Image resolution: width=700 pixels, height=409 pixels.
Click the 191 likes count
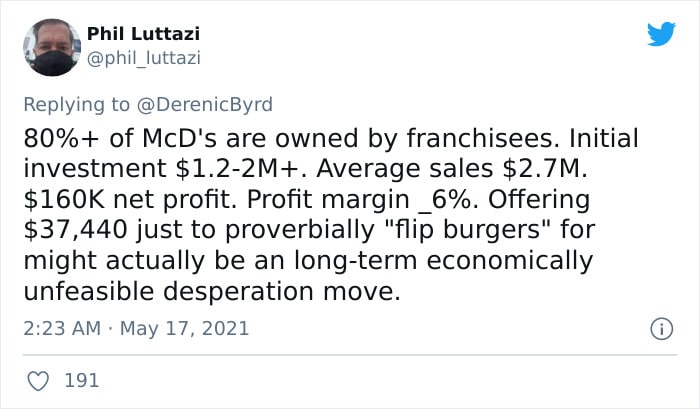(82, 380)
